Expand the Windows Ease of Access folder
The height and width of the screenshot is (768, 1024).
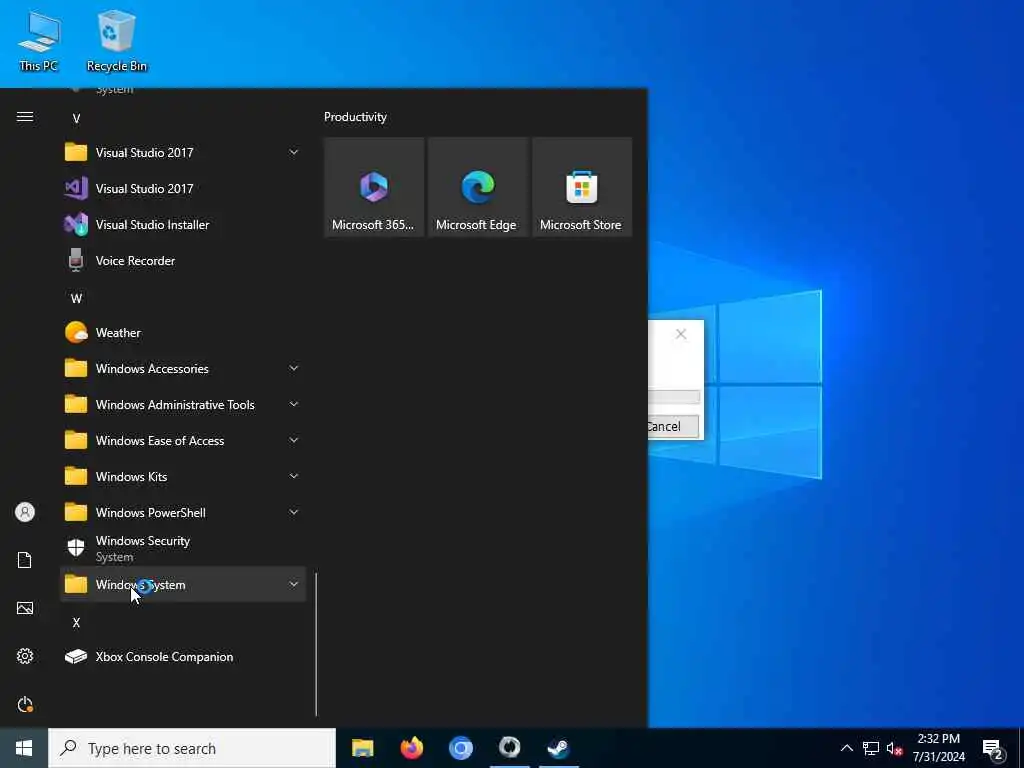pos(183,441)
